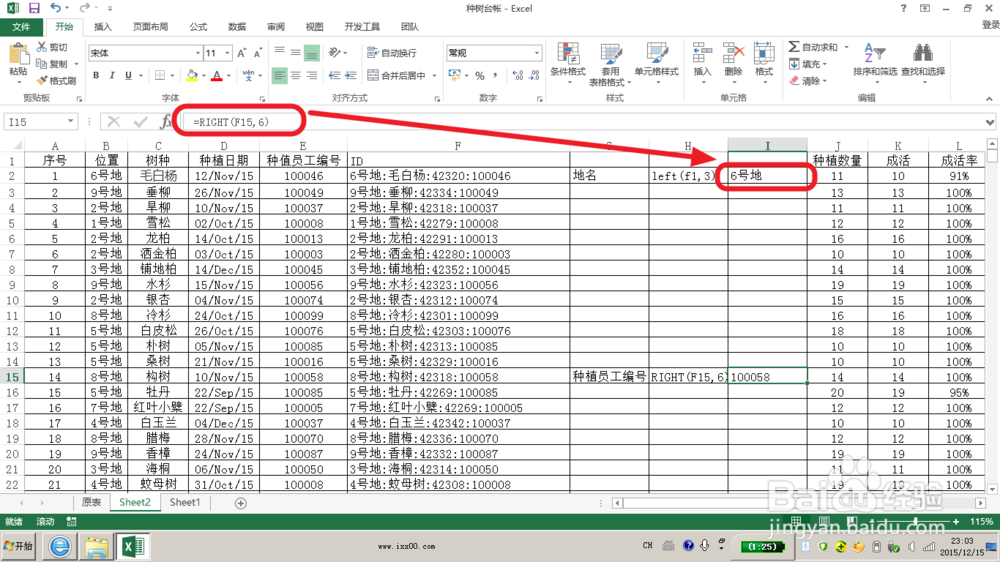1000x562 pixels.
Task: Expand Merge and Center options arrow
Action: pyautogui.click(x=435, y=75)
